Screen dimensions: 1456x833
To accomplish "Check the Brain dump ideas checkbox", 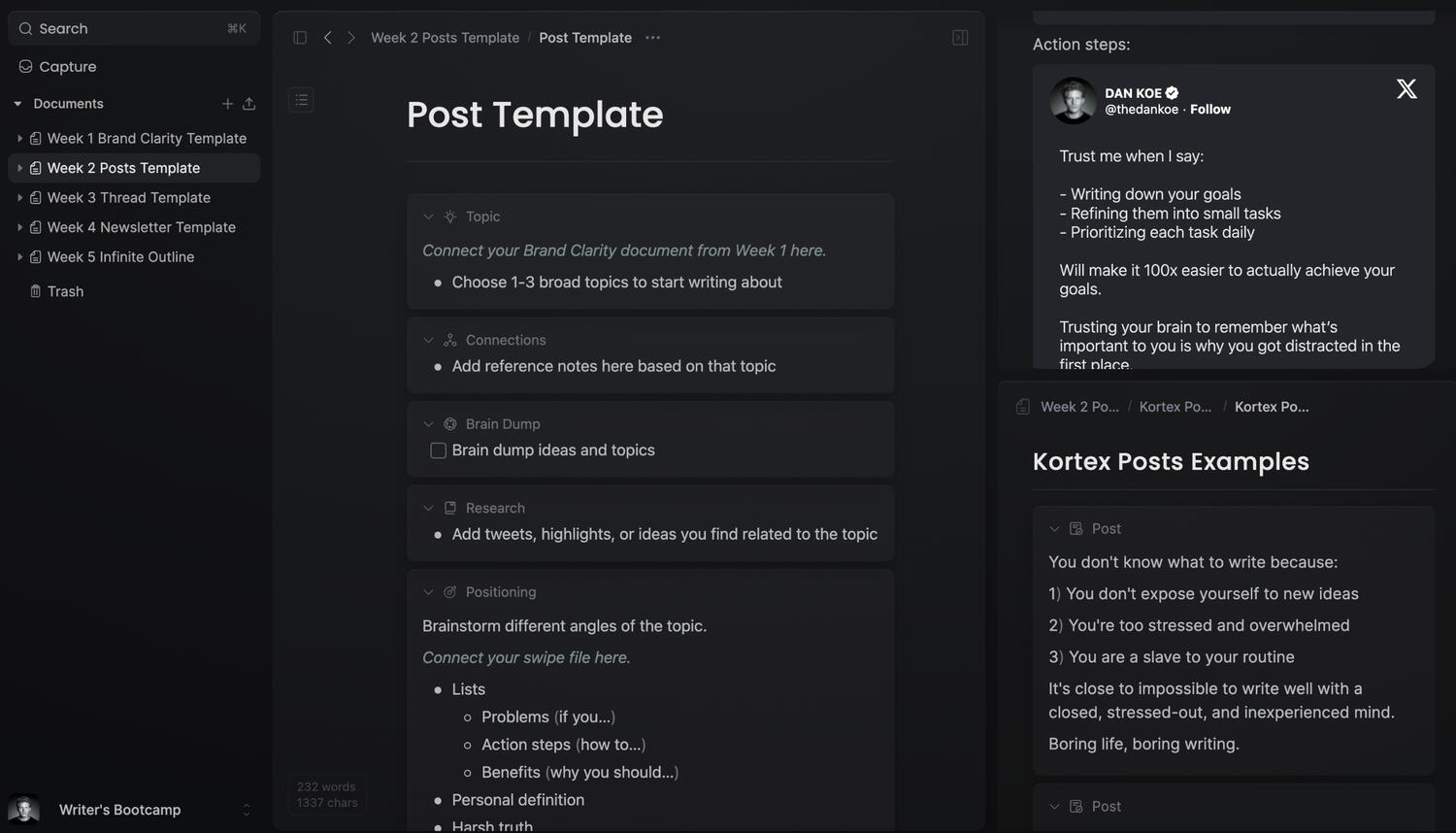I will [x=439, y=450].
